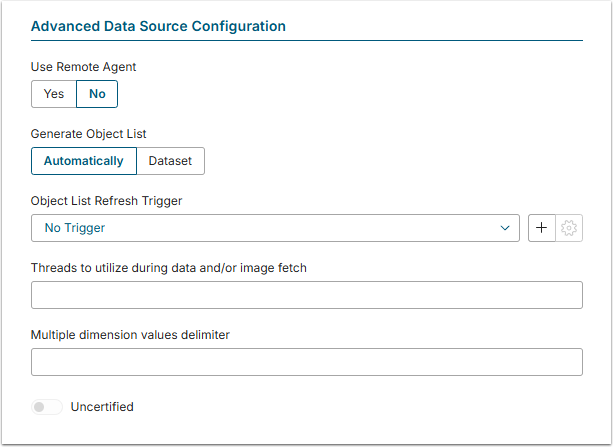Click the gear icon beside the trigger dropdown

coord(569,228)
